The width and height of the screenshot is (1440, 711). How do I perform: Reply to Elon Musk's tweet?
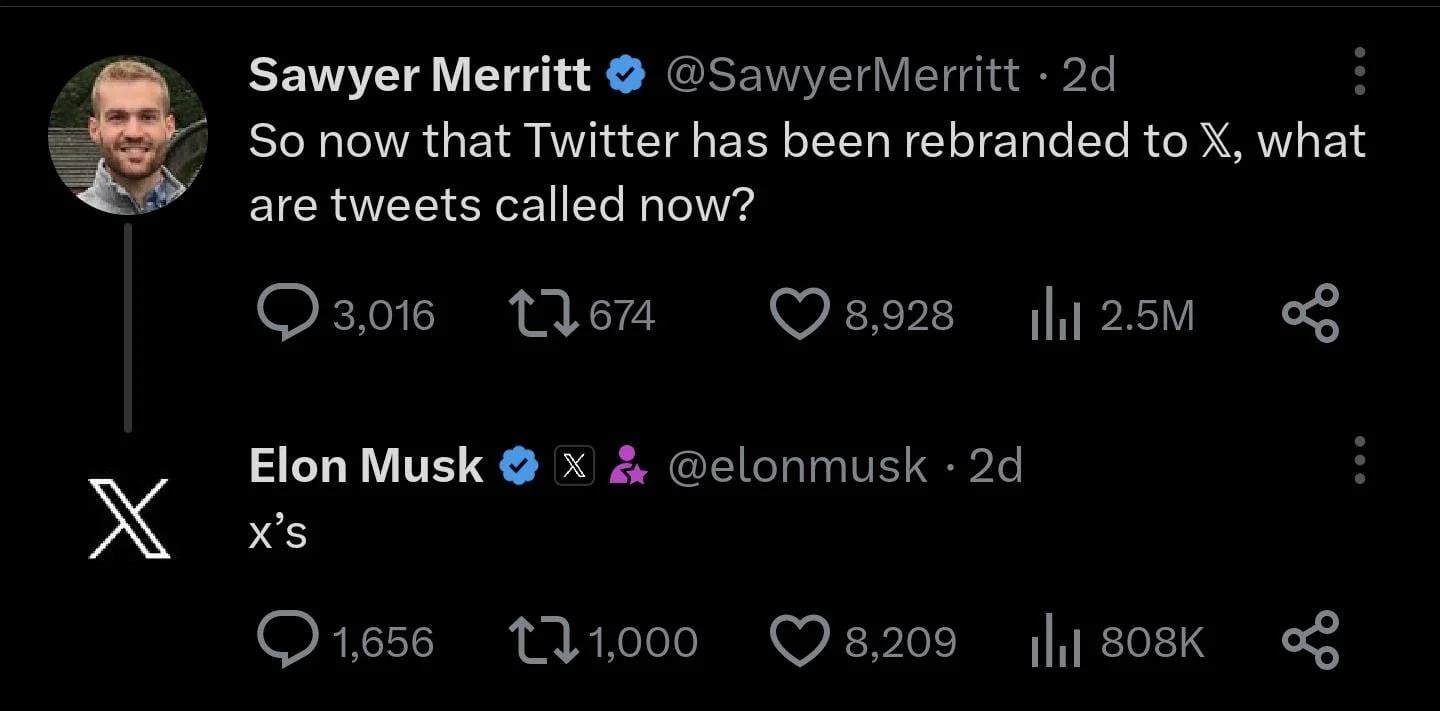click(287, 640)
